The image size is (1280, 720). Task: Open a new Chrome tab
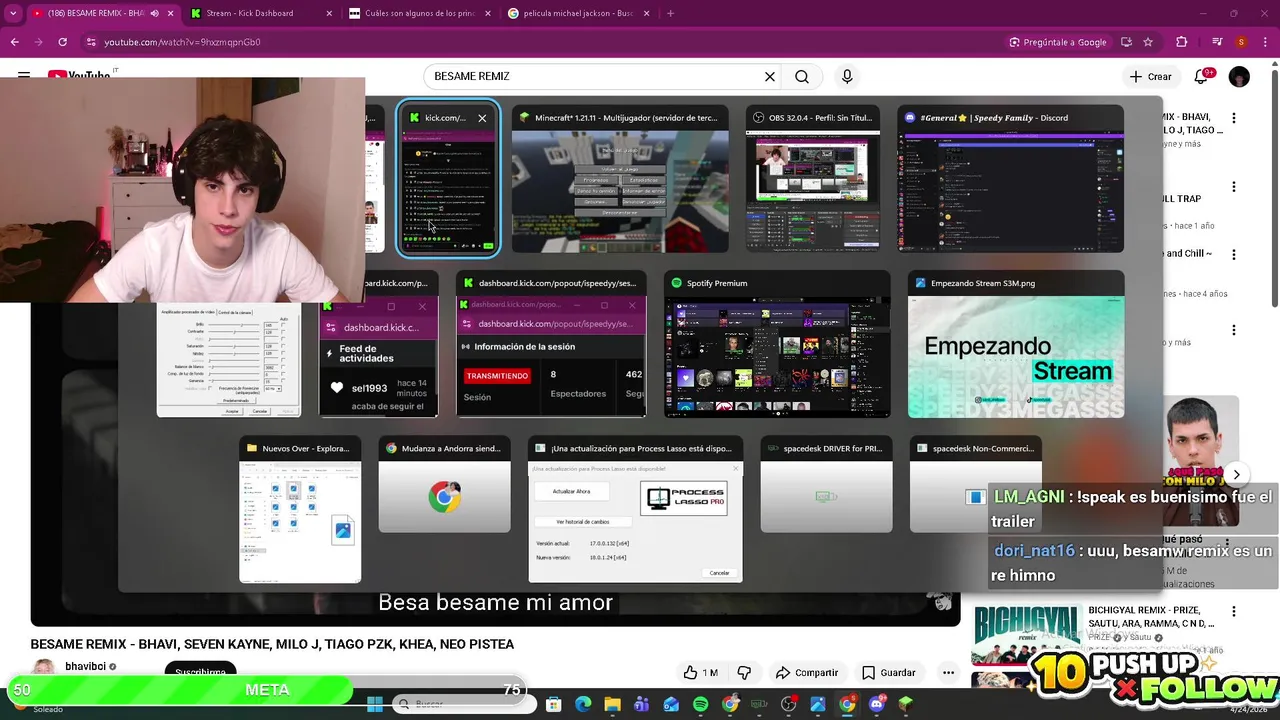(x=670, y=13)
